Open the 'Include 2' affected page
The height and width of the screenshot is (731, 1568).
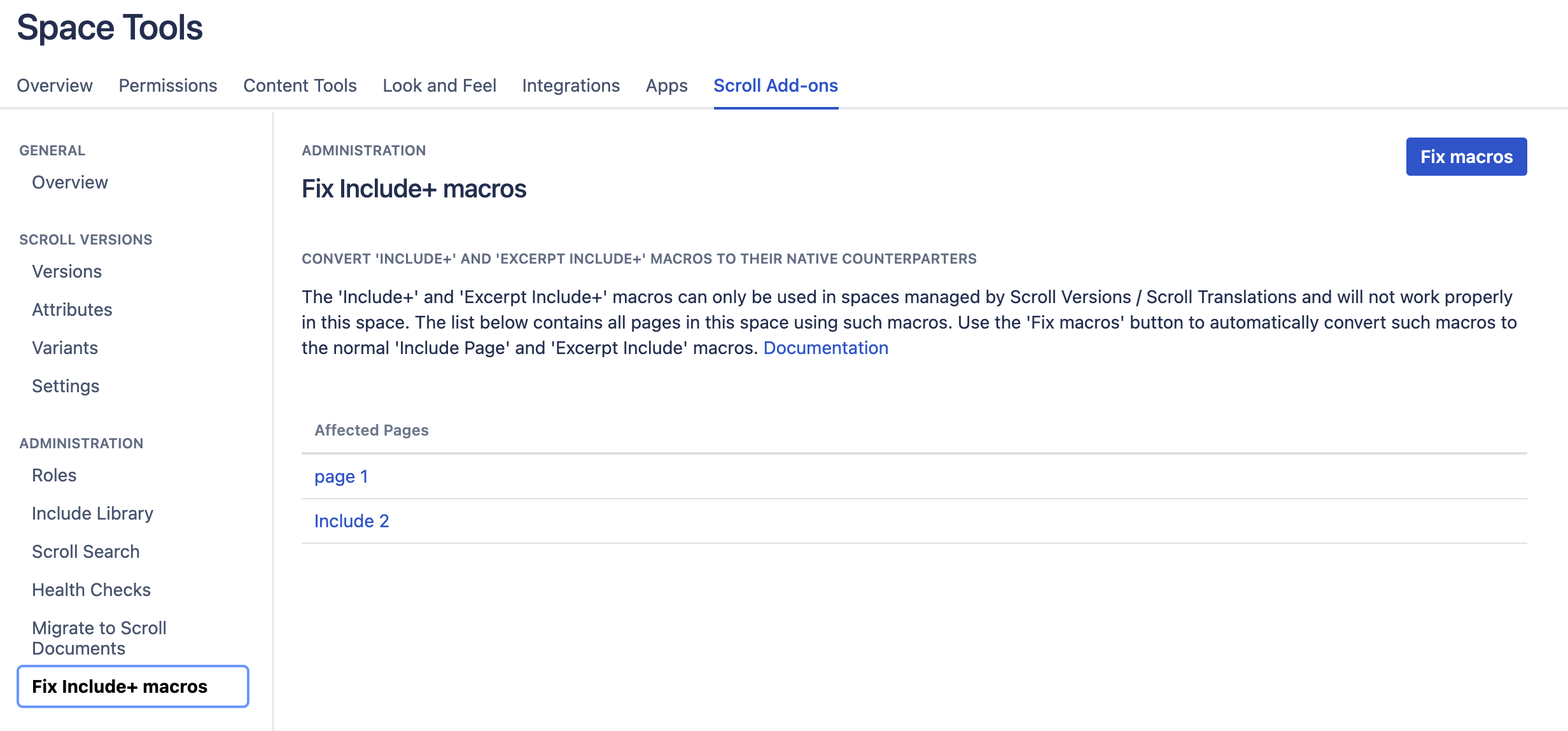[x=351, y=521]
